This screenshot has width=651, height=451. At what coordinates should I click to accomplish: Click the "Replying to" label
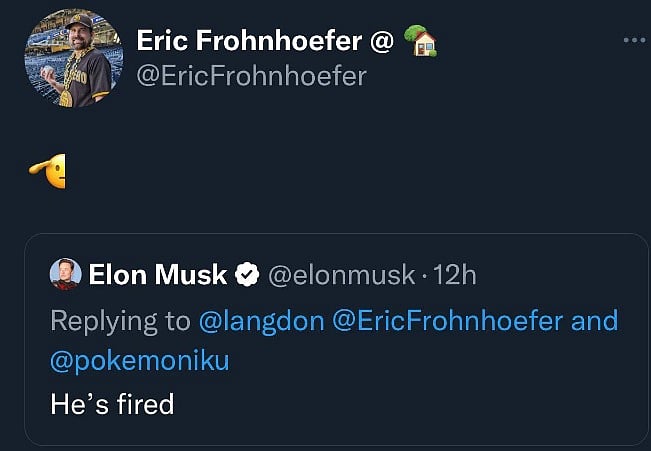(x=120, y=321)
